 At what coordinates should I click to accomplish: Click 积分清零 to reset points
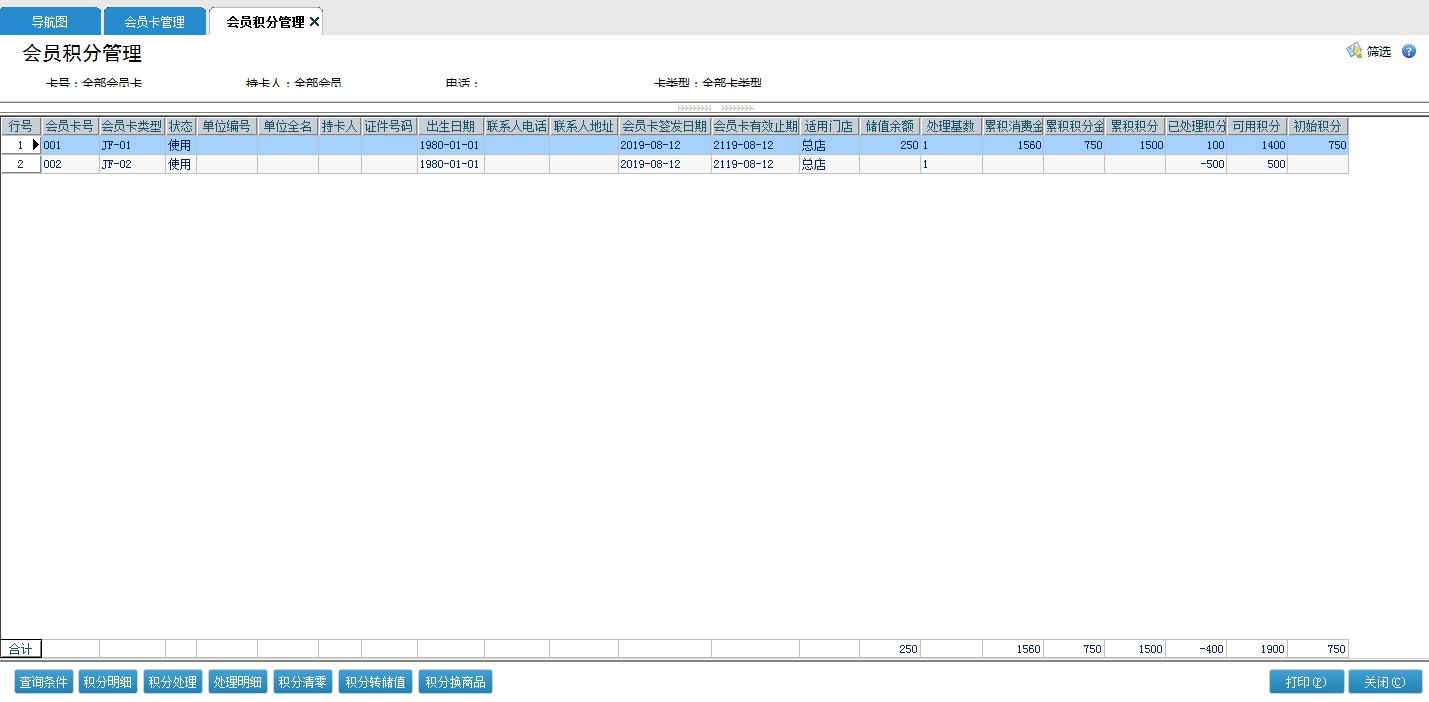[303, 682]
